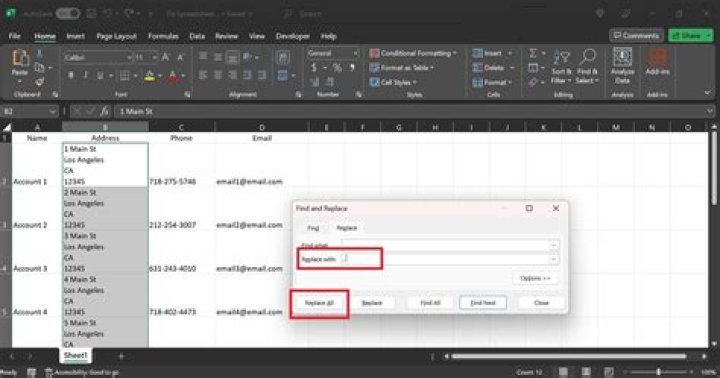Switch to Insert ribbon tab

point(75,36)
